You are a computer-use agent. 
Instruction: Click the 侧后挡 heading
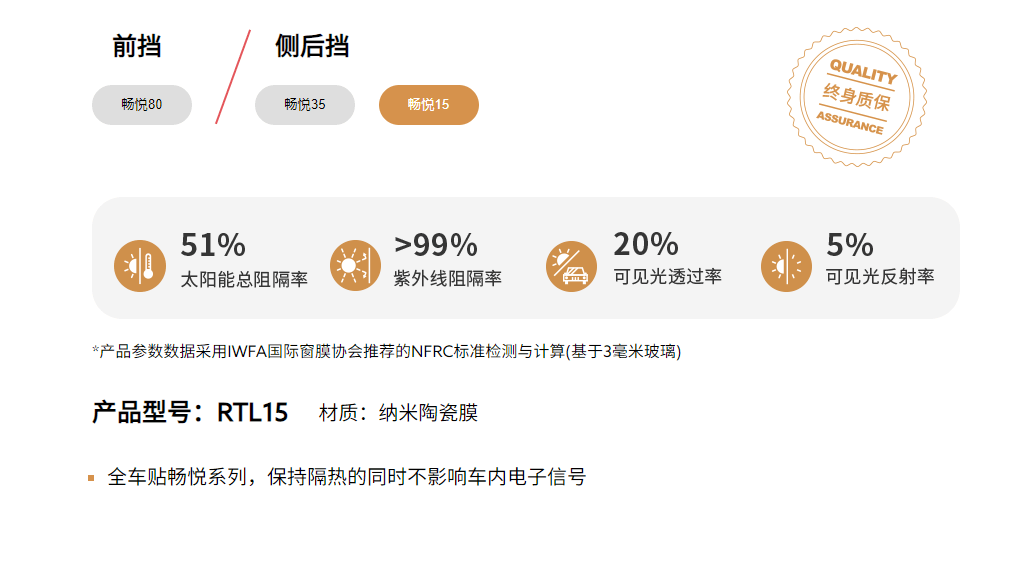pyautogui.click(x=312, y=47)
